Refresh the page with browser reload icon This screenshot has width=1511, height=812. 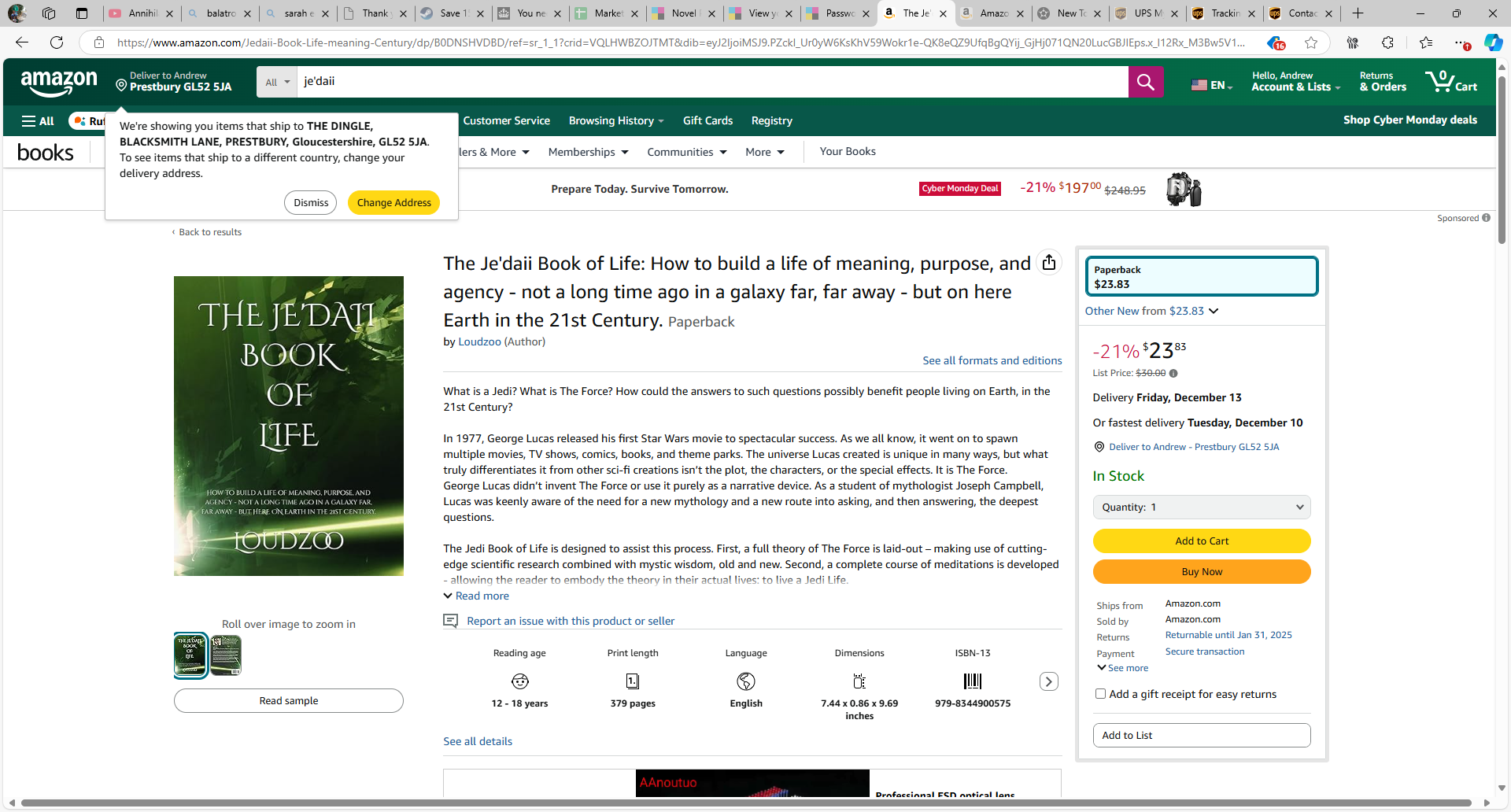[x=57, y=42]
